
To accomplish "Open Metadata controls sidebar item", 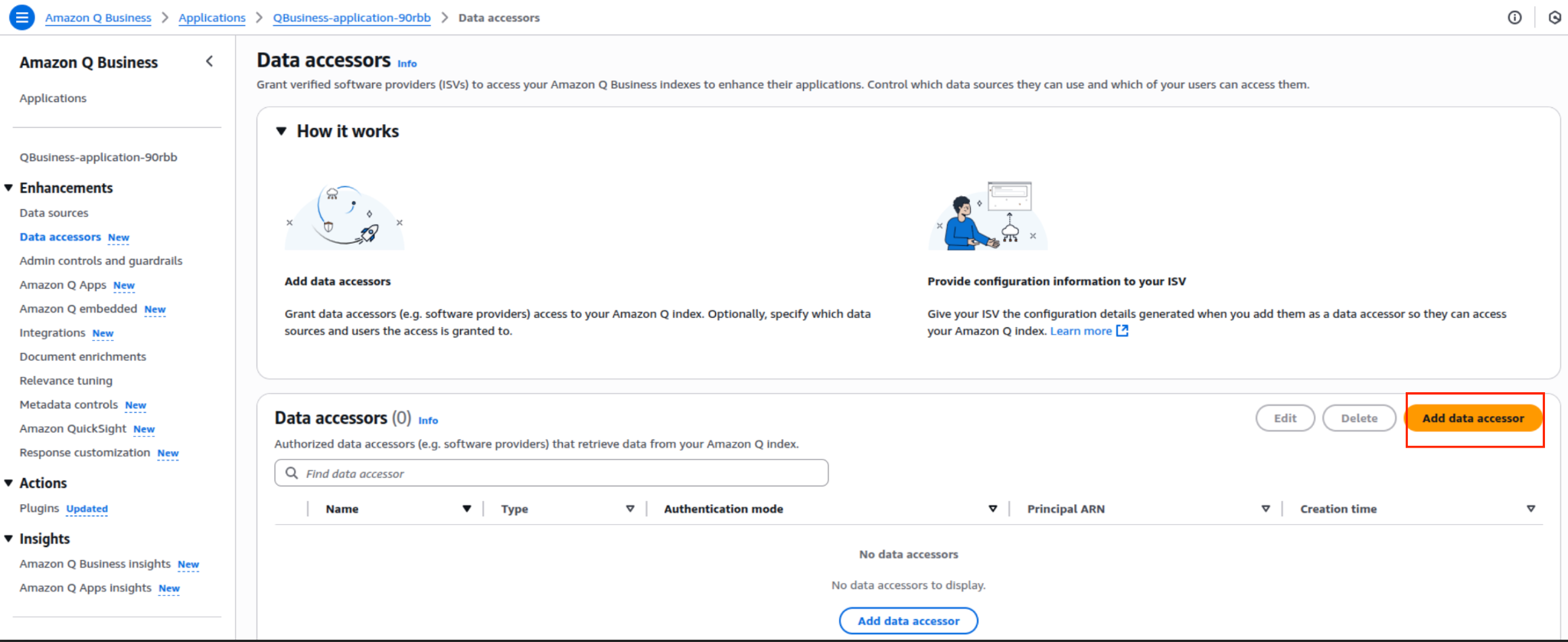I will [69, 405].
